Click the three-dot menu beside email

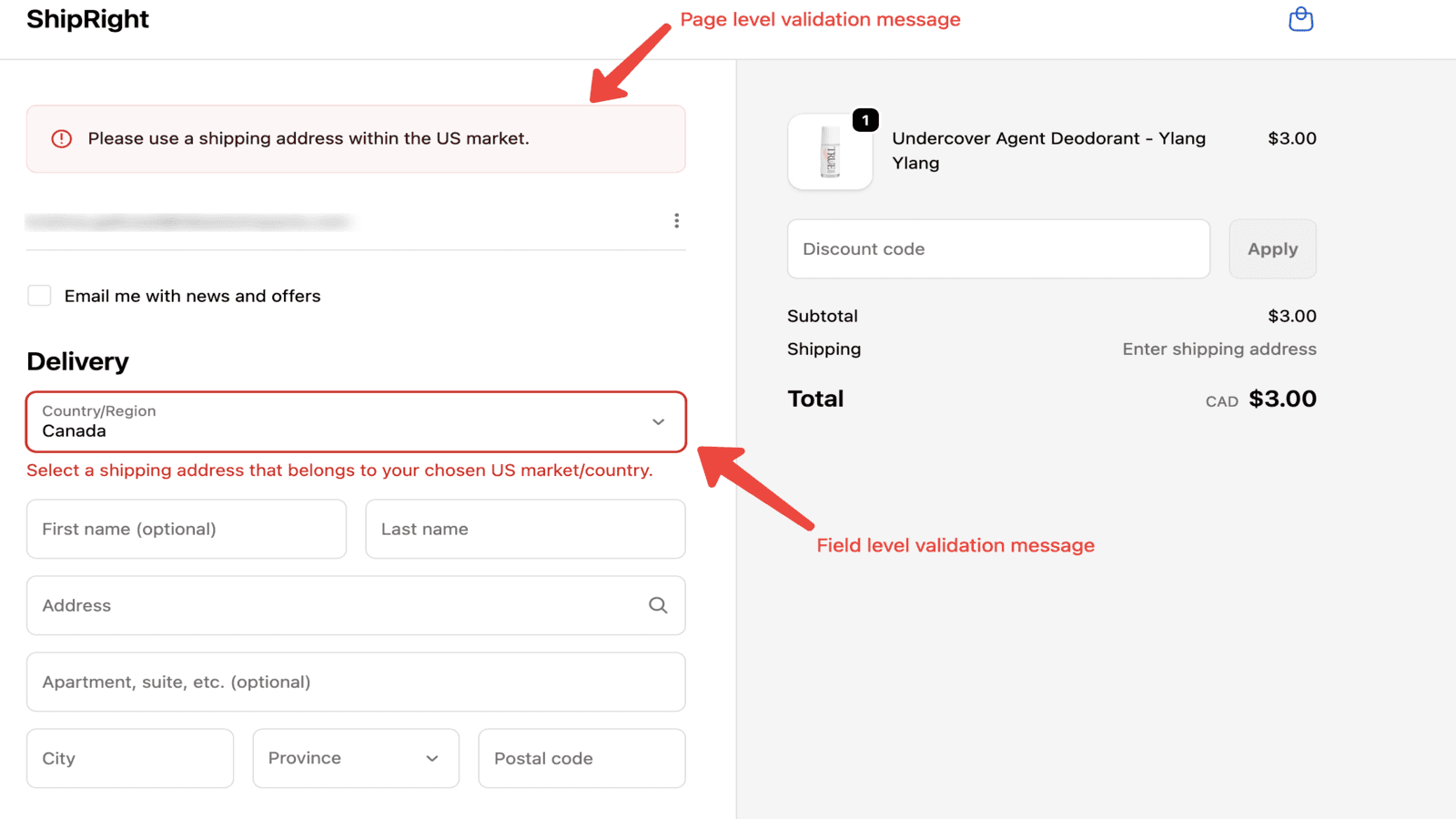click(676, 221)
